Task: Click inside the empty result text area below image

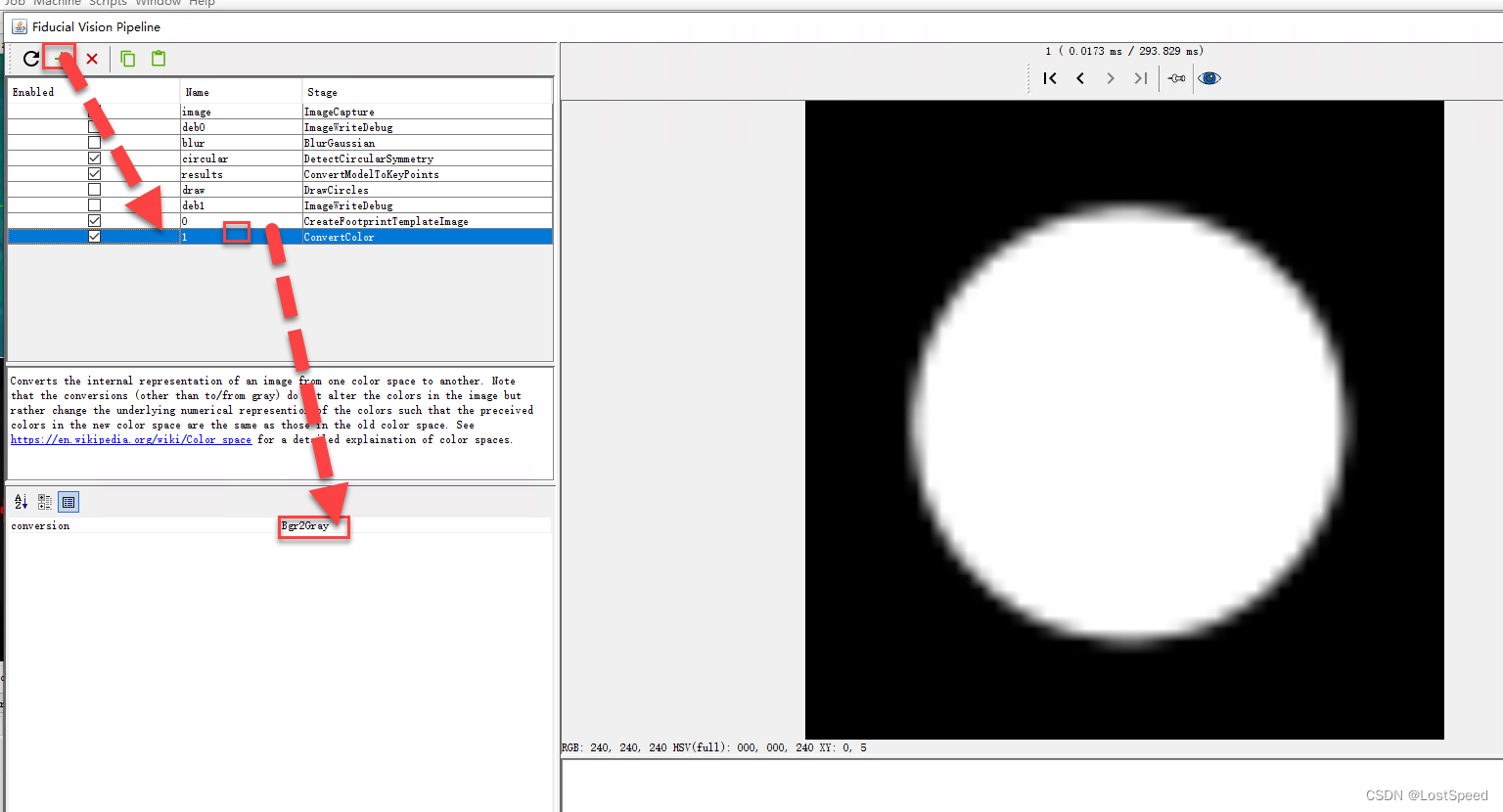Action: (1032, 786)
